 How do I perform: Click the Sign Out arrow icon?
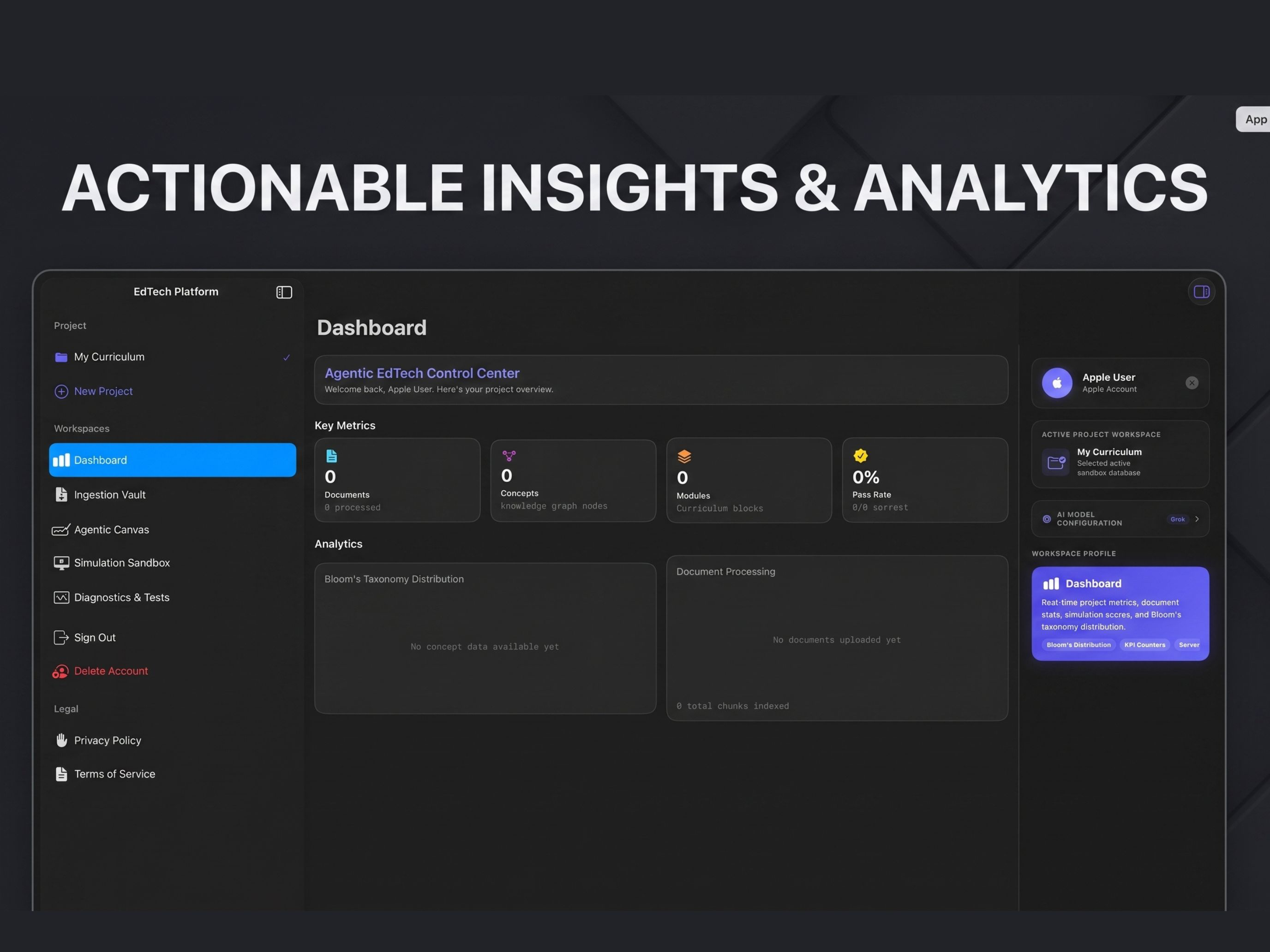61,637
